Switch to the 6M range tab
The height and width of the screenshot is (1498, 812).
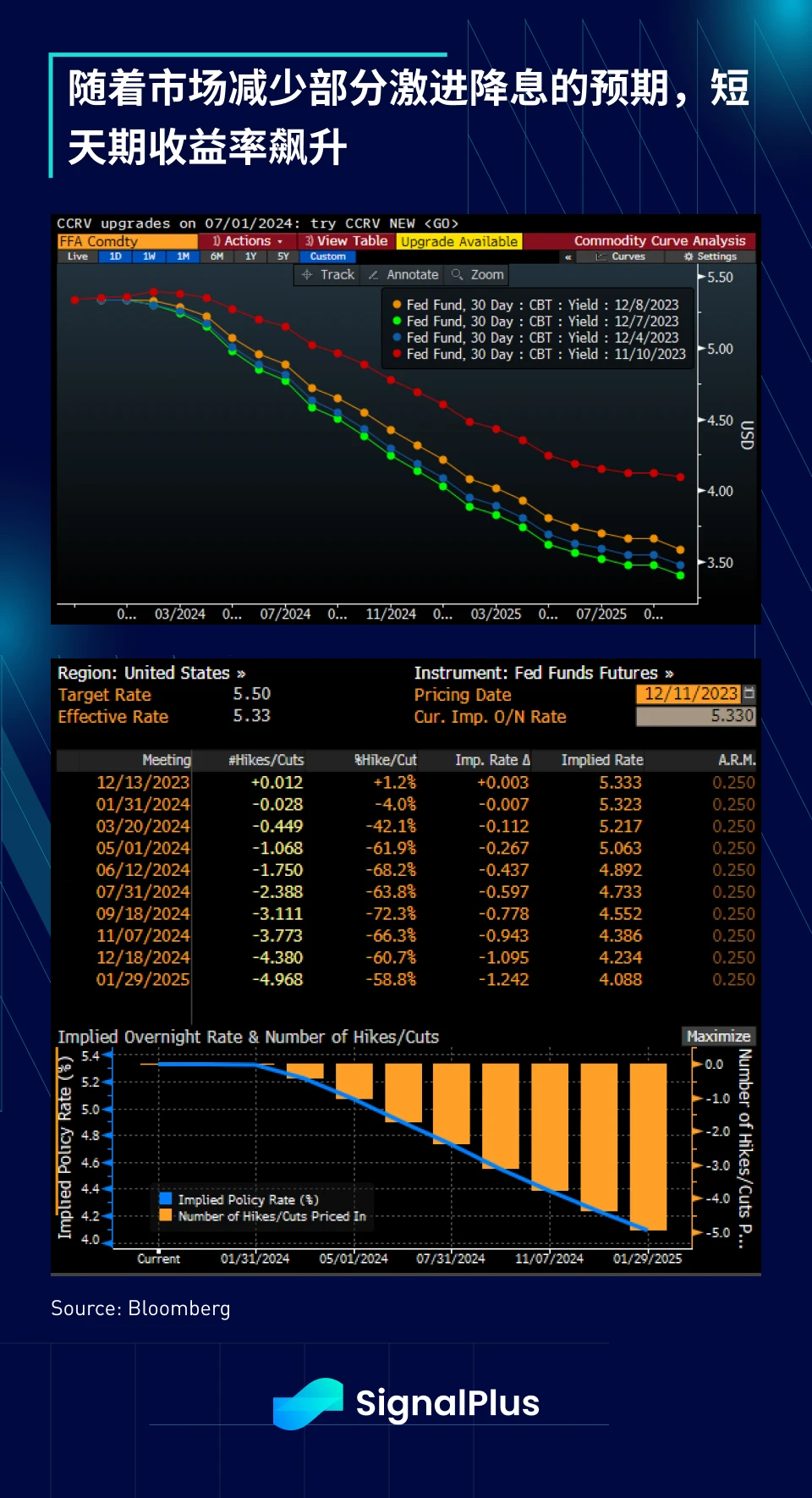(x=217, y=256)
